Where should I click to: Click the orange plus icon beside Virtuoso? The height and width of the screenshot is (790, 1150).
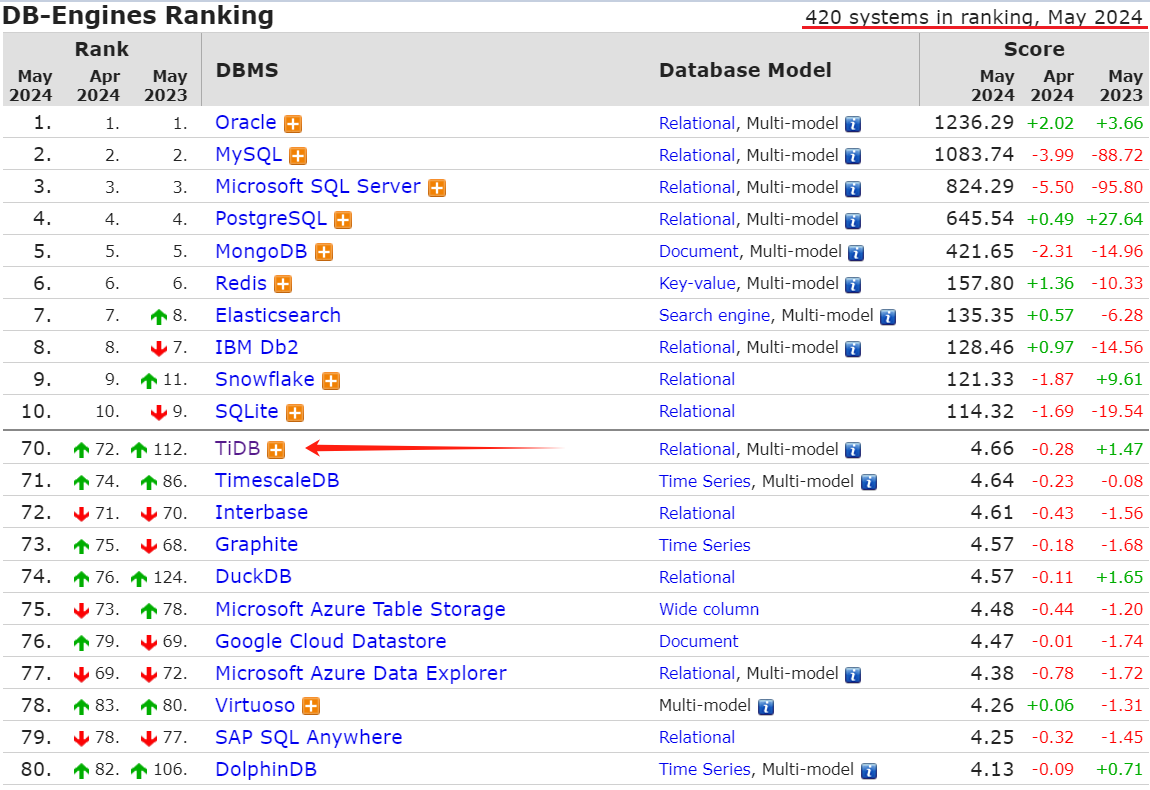pos(311,706)
